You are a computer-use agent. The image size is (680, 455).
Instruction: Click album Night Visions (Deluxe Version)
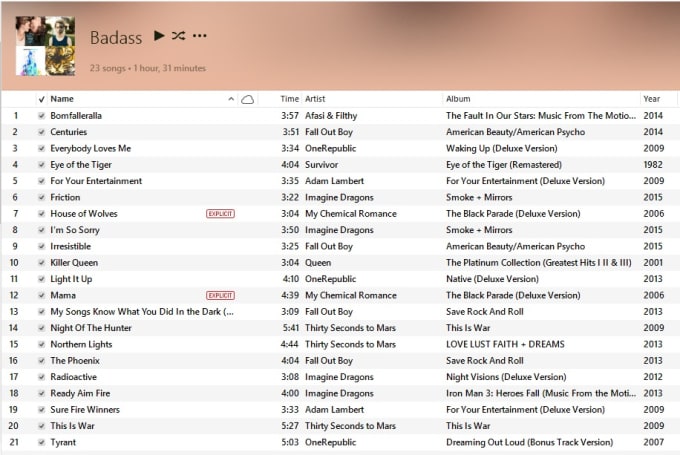pos(506,377)
